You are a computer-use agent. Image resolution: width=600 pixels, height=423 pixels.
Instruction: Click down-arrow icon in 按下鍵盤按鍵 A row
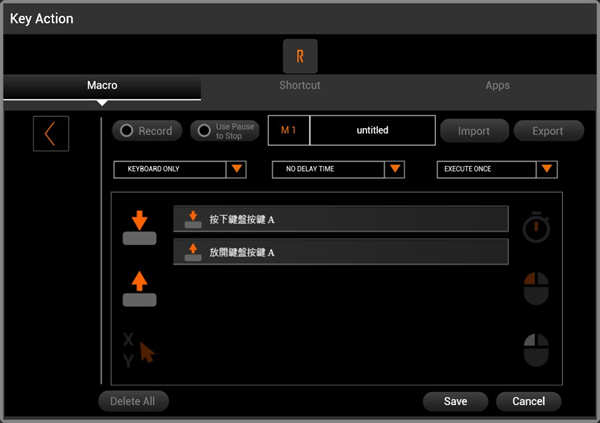193,219
